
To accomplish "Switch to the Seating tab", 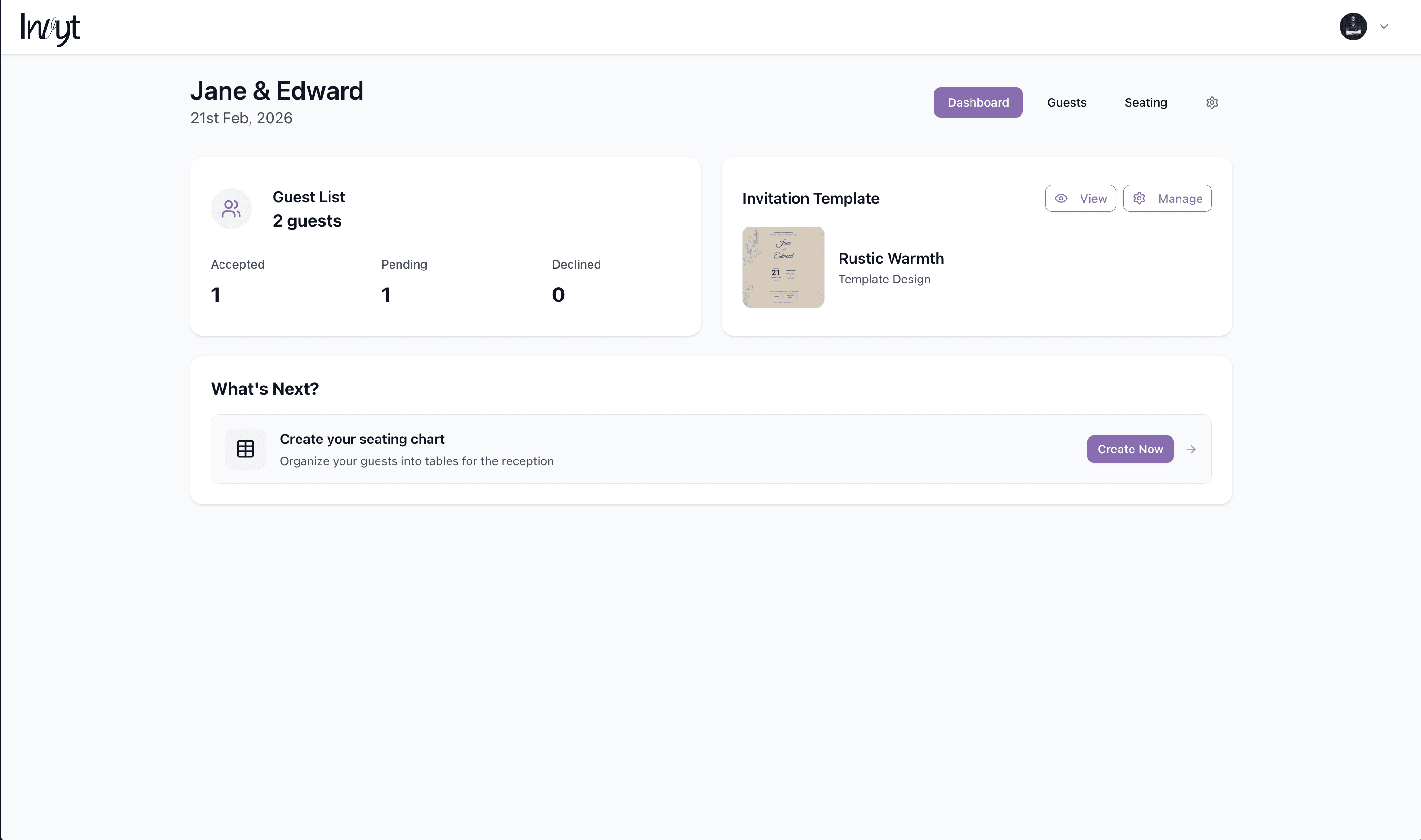I will click(1145, 102).
